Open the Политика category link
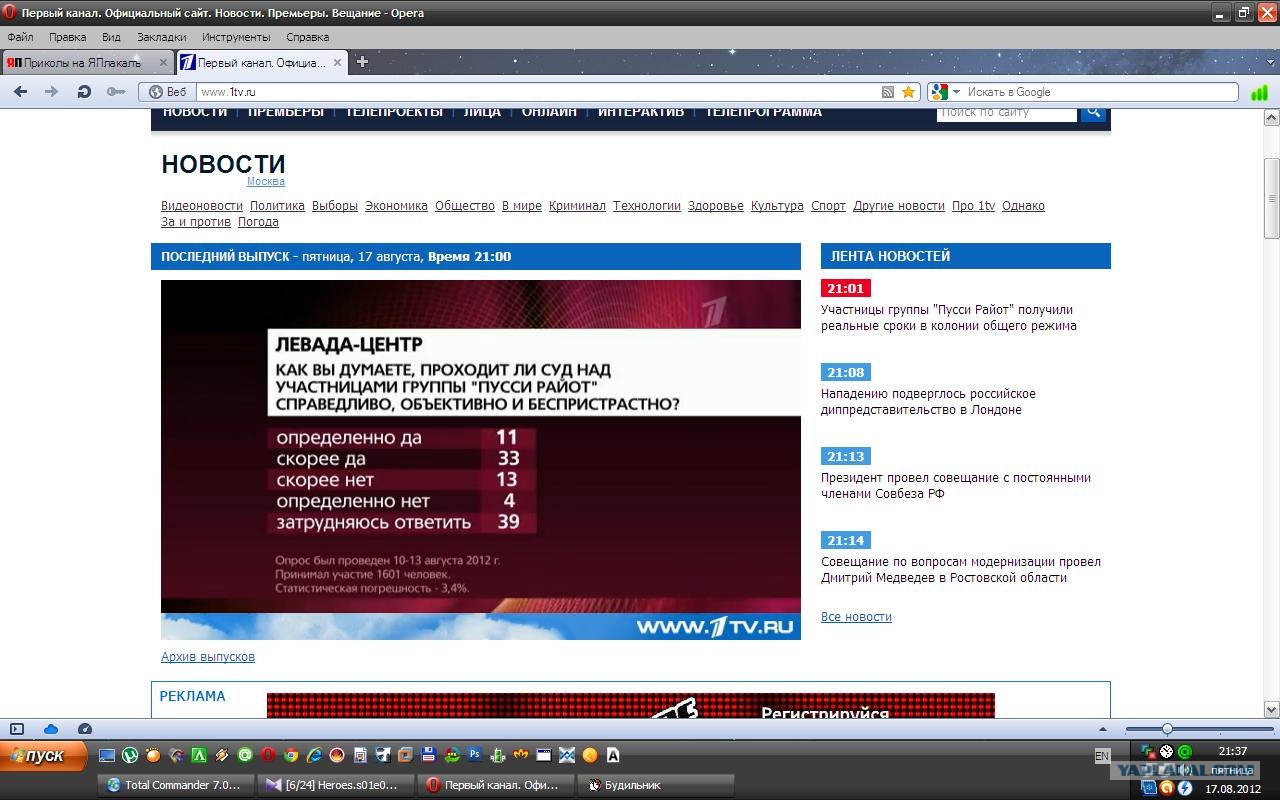This screenshot has height=800, width=1280. [x=277, y=206]
